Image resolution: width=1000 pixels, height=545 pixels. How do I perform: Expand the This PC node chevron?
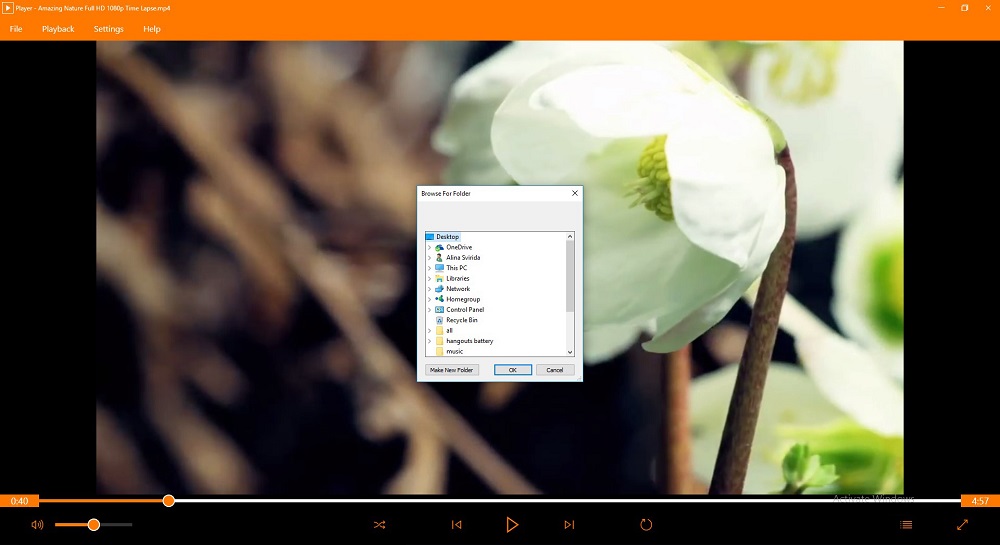429,268
